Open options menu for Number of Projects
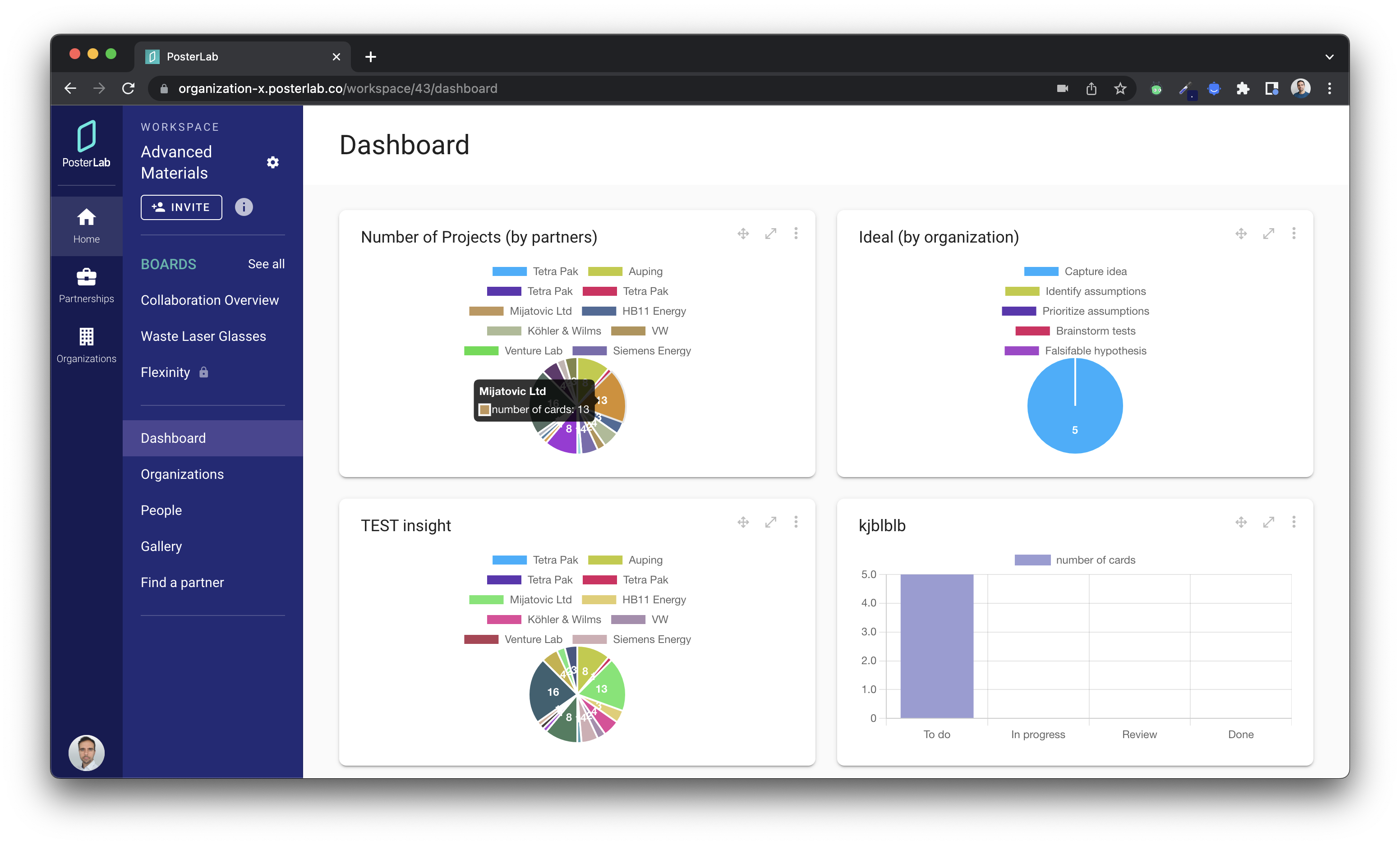 tap(796, 234)
